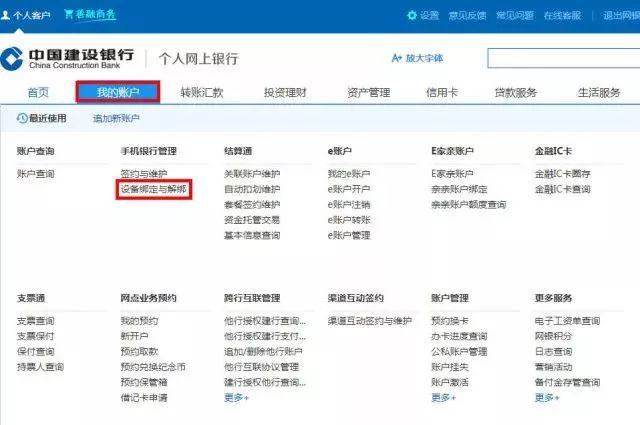The width and height of the screenshot is (640, 425).
Task: Click the 个人客户 person icon
Action: point(9,15)
